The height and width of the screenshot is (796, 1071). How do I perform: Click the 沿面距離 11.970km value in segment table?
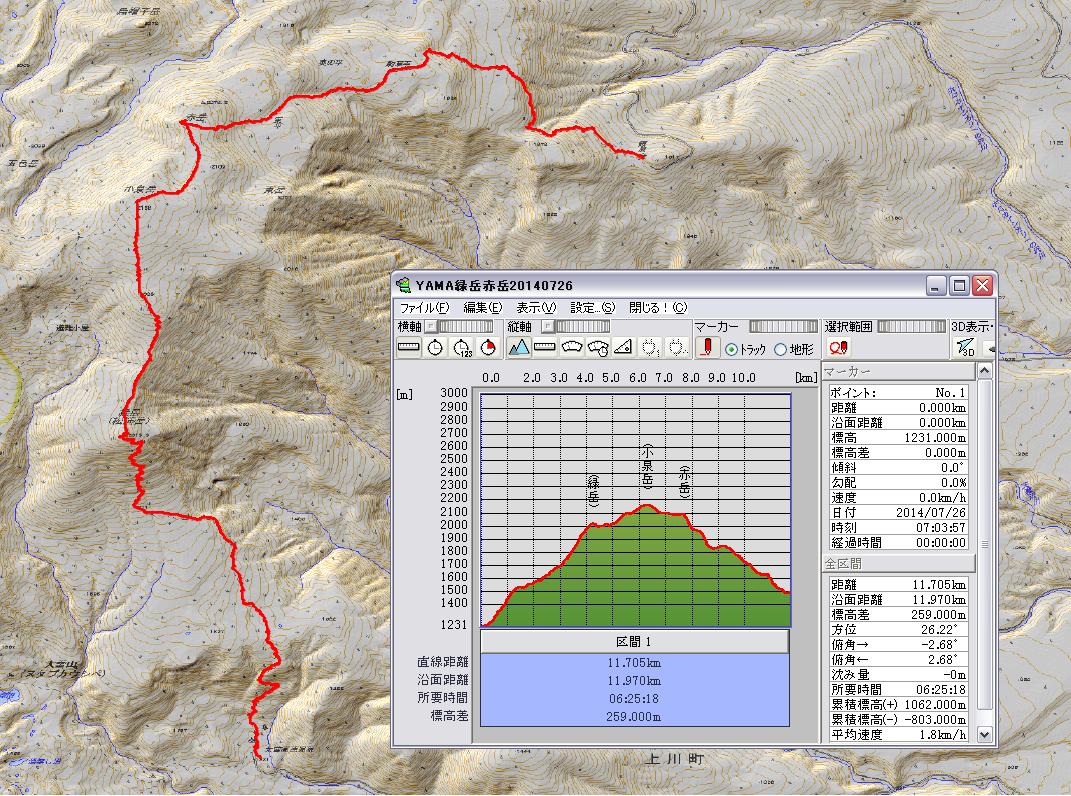[634, 681]
